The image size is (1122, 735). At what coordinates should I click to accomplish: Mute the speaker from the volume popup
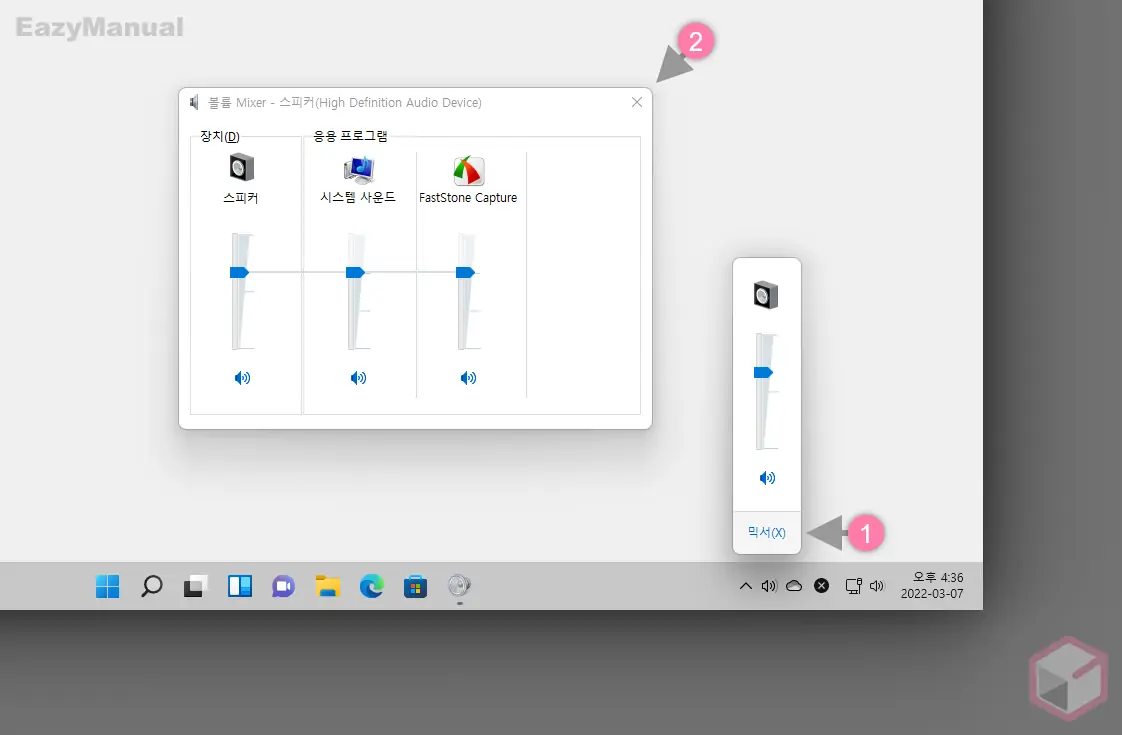767,477
